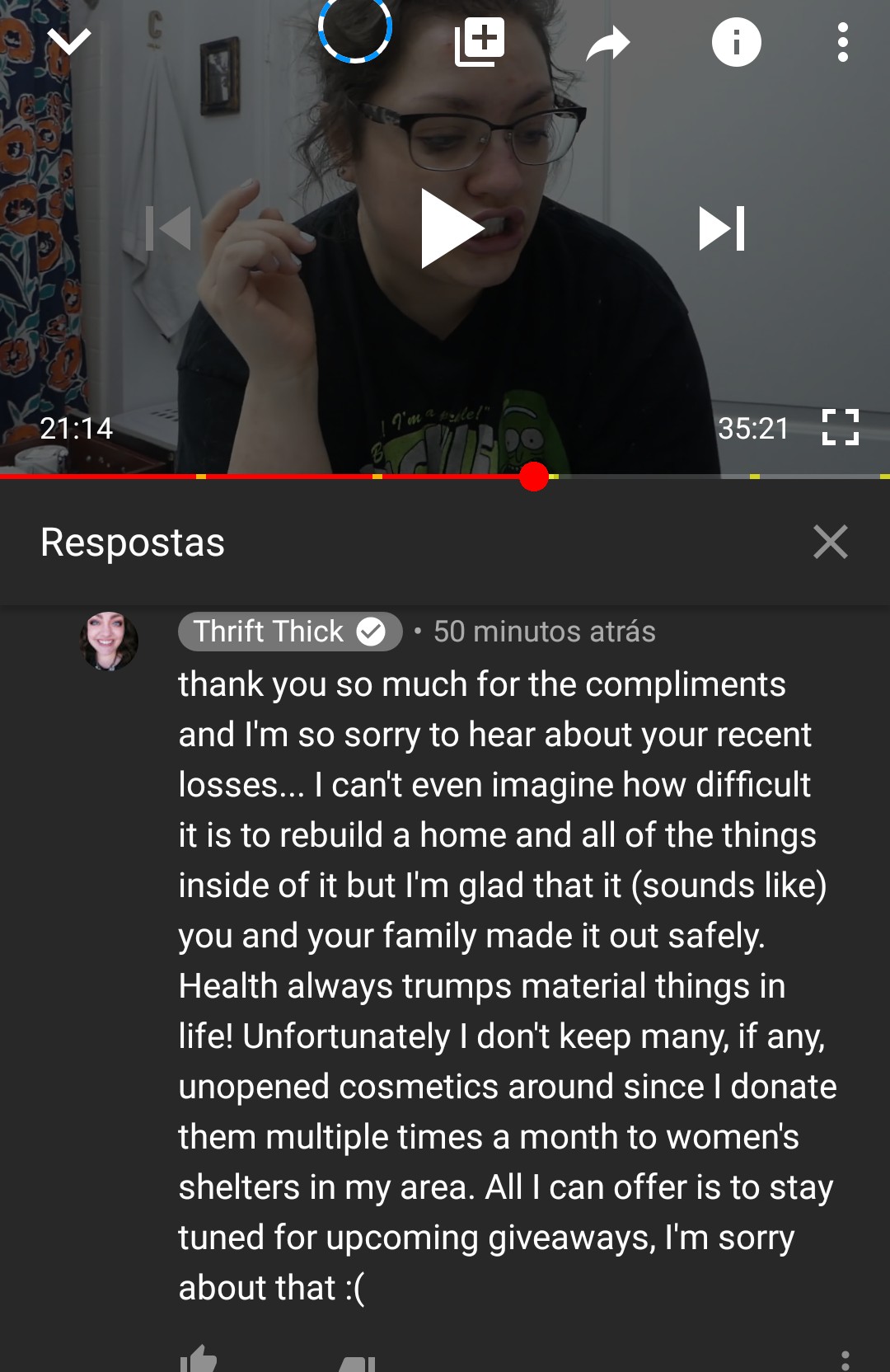This screenshot has width=890, height=1372.
Task: Tap the 35:21 total duration label
Action: tap(753, 428)
